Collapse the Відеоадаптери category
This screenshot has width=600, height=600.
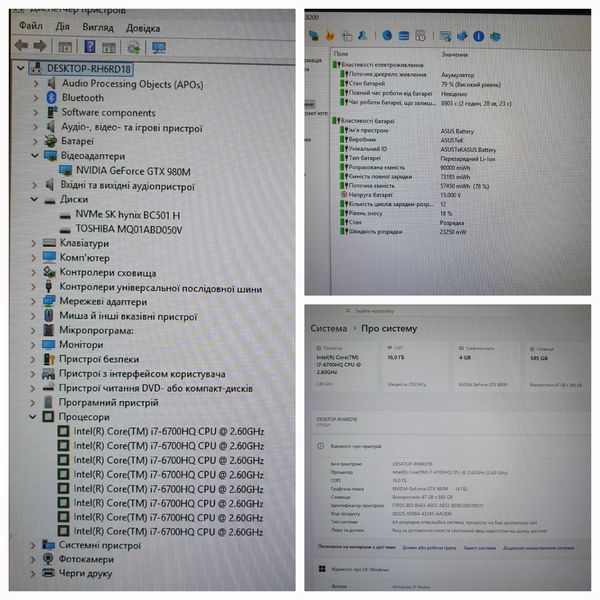coord(35,156)
